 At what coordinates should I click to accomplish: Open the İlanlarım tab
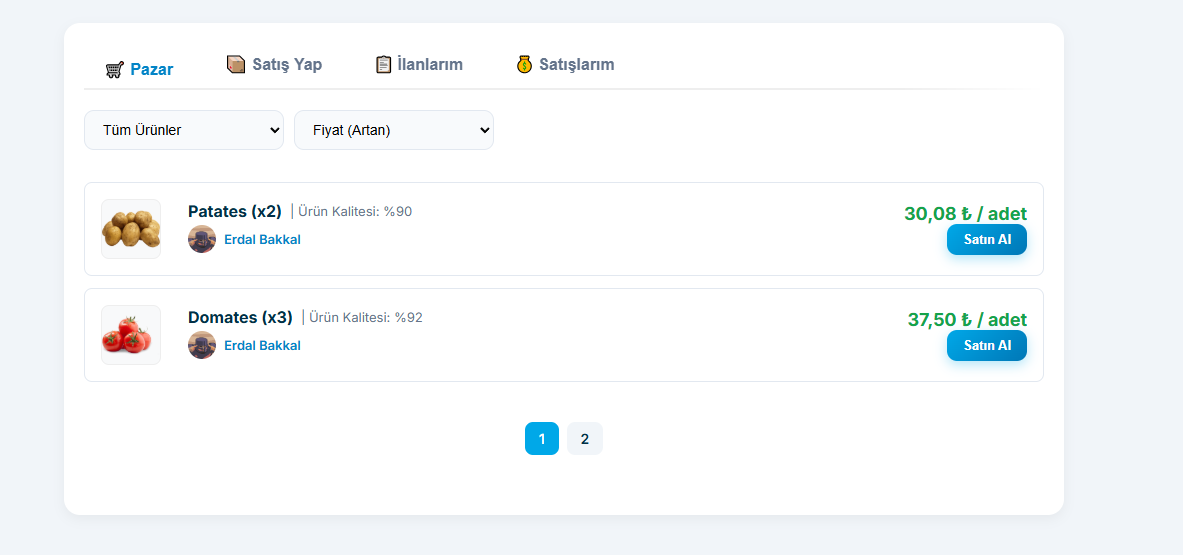click(419, 64)
